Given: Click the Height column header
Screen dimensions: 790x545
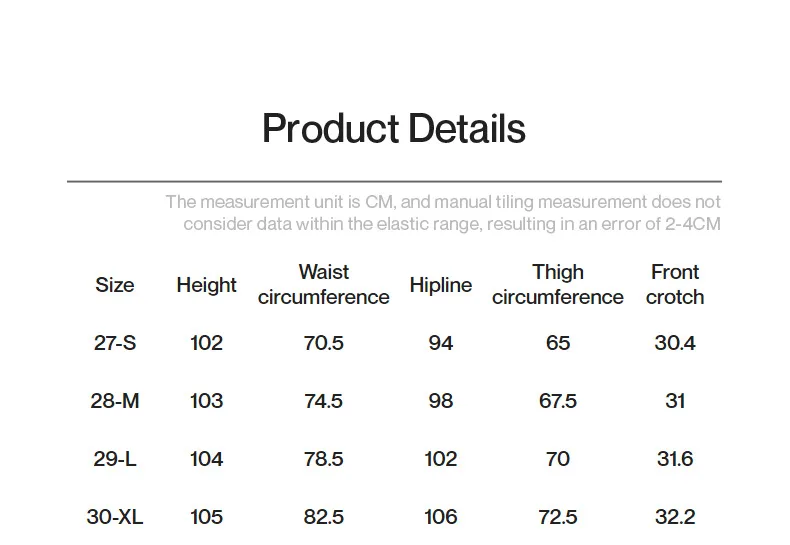Looking at the screenshot, I should pos(206,285).
